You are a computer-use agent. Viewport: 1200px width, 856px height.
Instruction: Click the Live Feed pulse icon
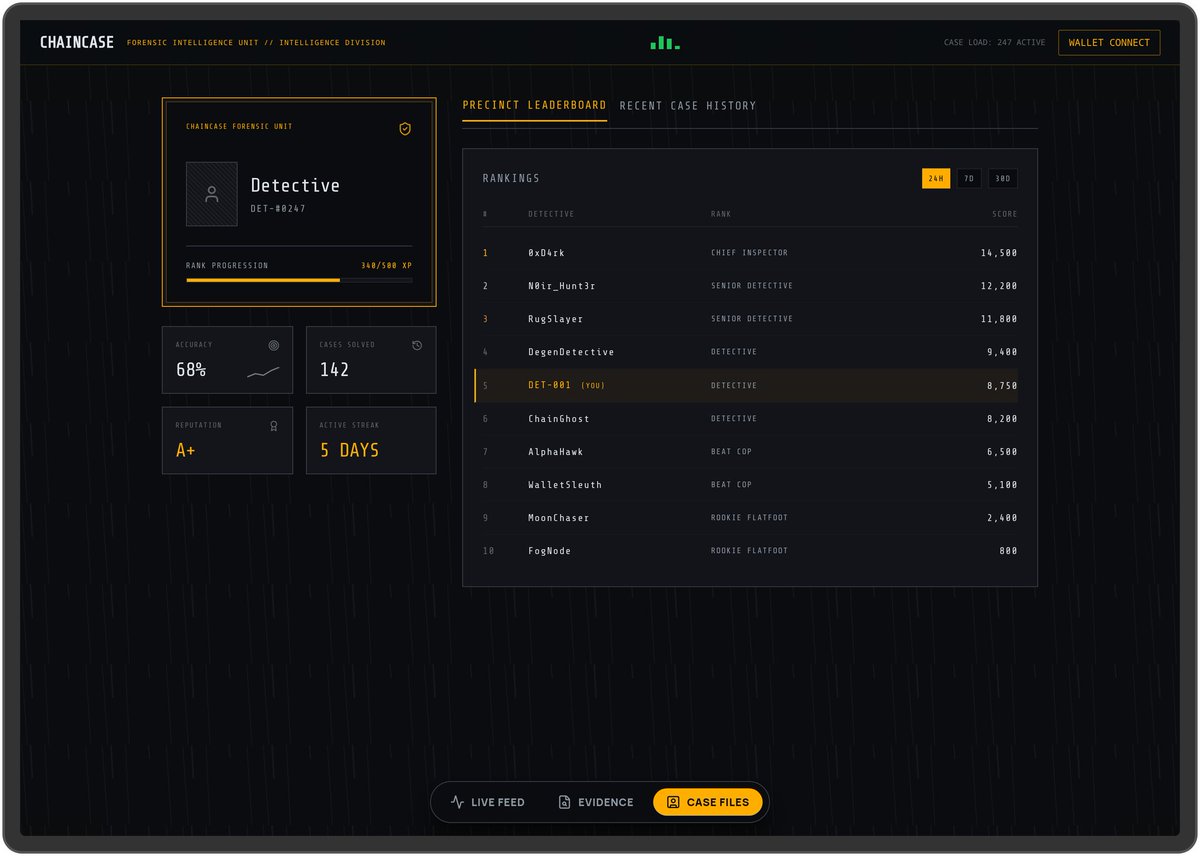click(x=458, y=802)
